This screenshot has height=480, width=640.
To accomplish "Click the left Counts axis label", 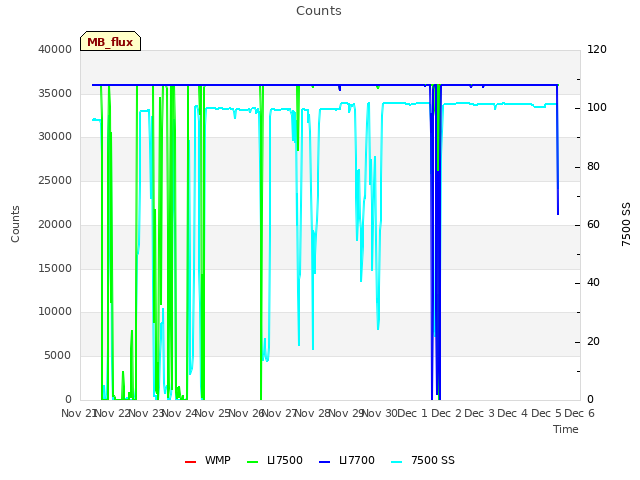I will click(x=15, y=224).
